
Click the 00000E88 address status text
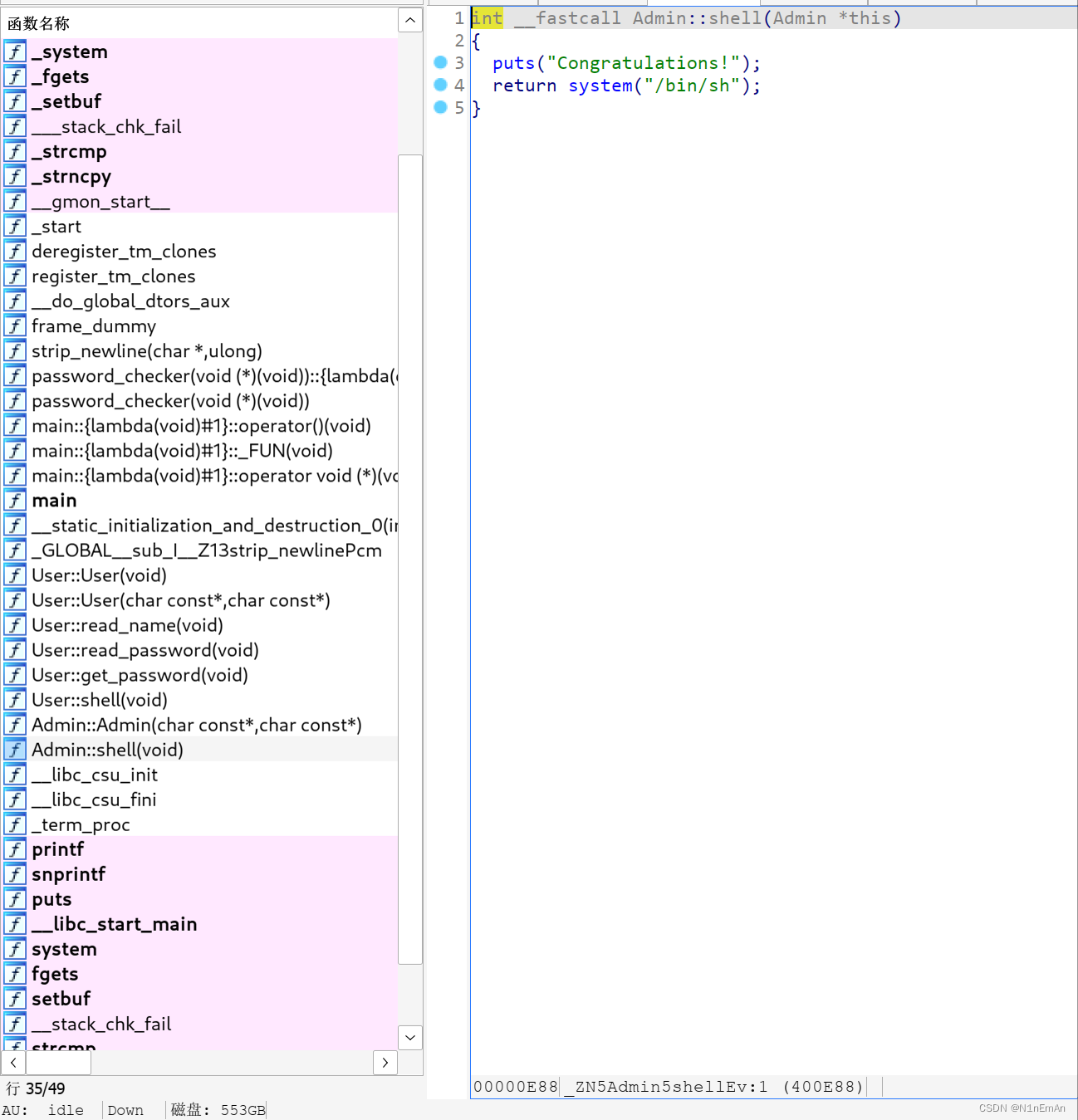point(515,1086)
